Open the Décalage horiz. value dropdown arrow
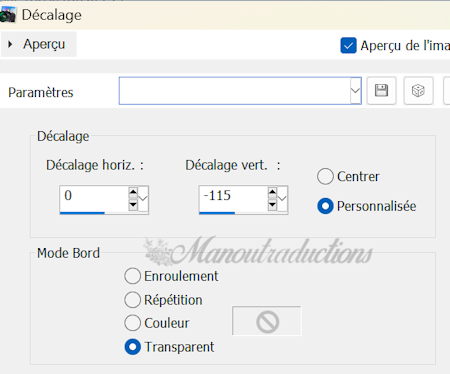Screen dimensions: 450x374 pos(143,199)
